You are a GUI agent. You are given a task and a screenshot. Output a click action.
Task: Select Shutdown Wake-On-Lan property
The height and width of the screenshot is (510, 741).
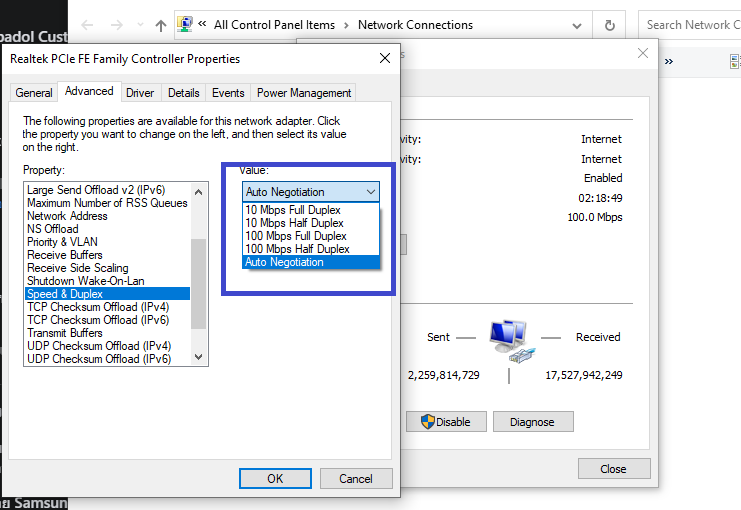tap(107, 281)
